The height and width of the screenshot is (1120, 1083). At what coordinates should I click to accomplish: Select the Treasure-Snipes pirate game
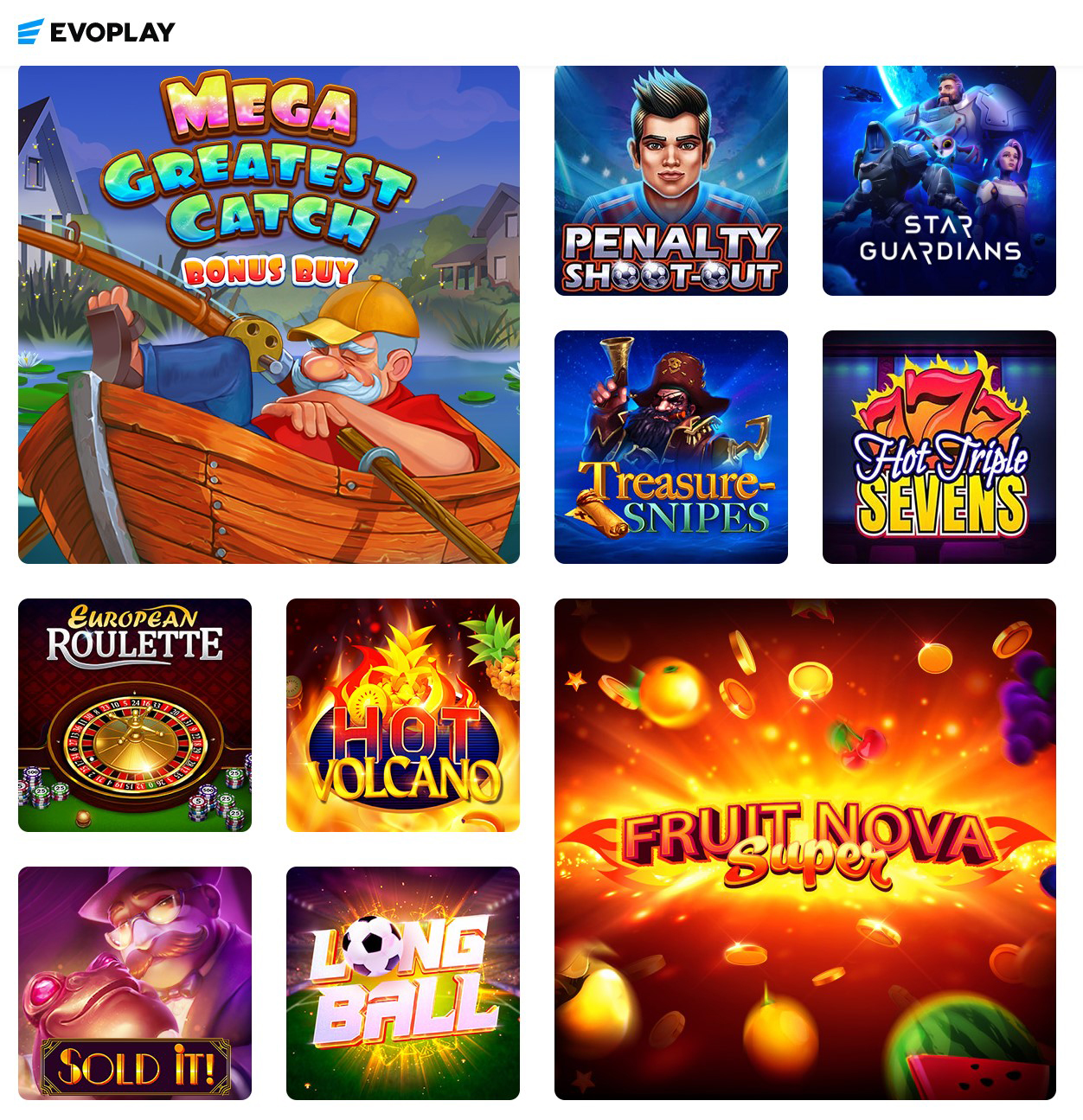(x=671, y=447)
